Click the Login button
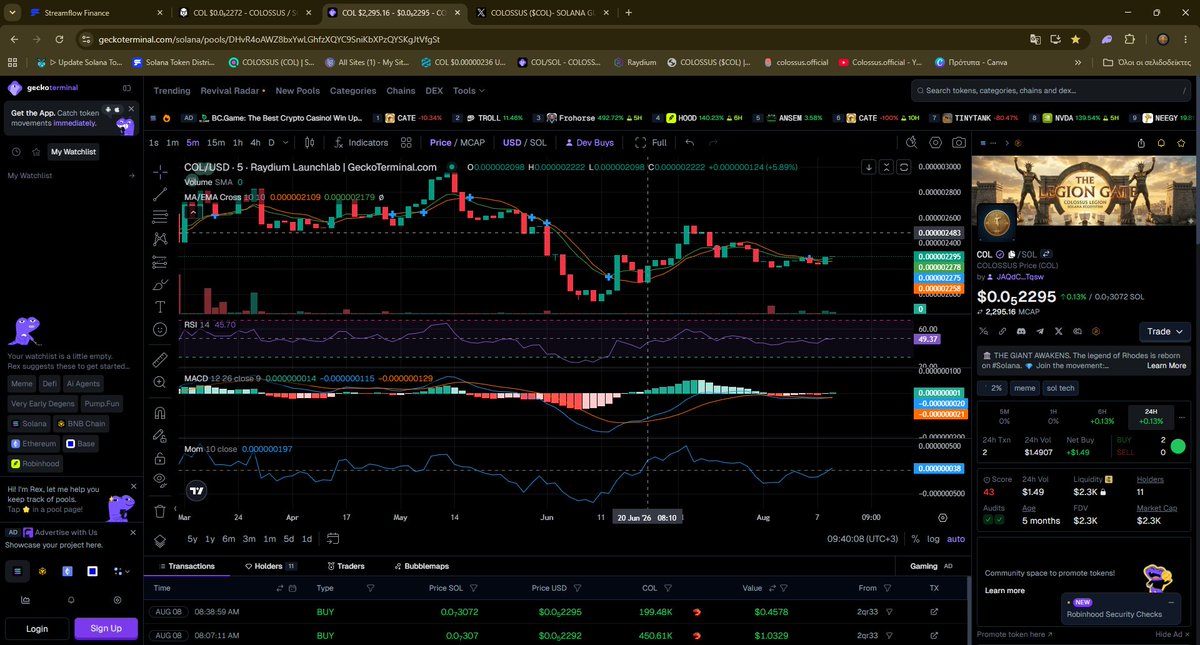 (37, 628)
